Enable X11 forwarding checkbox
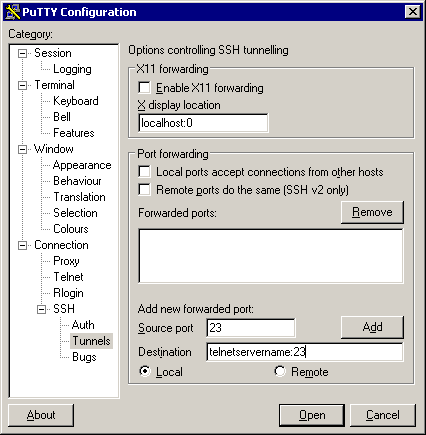 pyautogui.click(x=144, y=88)
